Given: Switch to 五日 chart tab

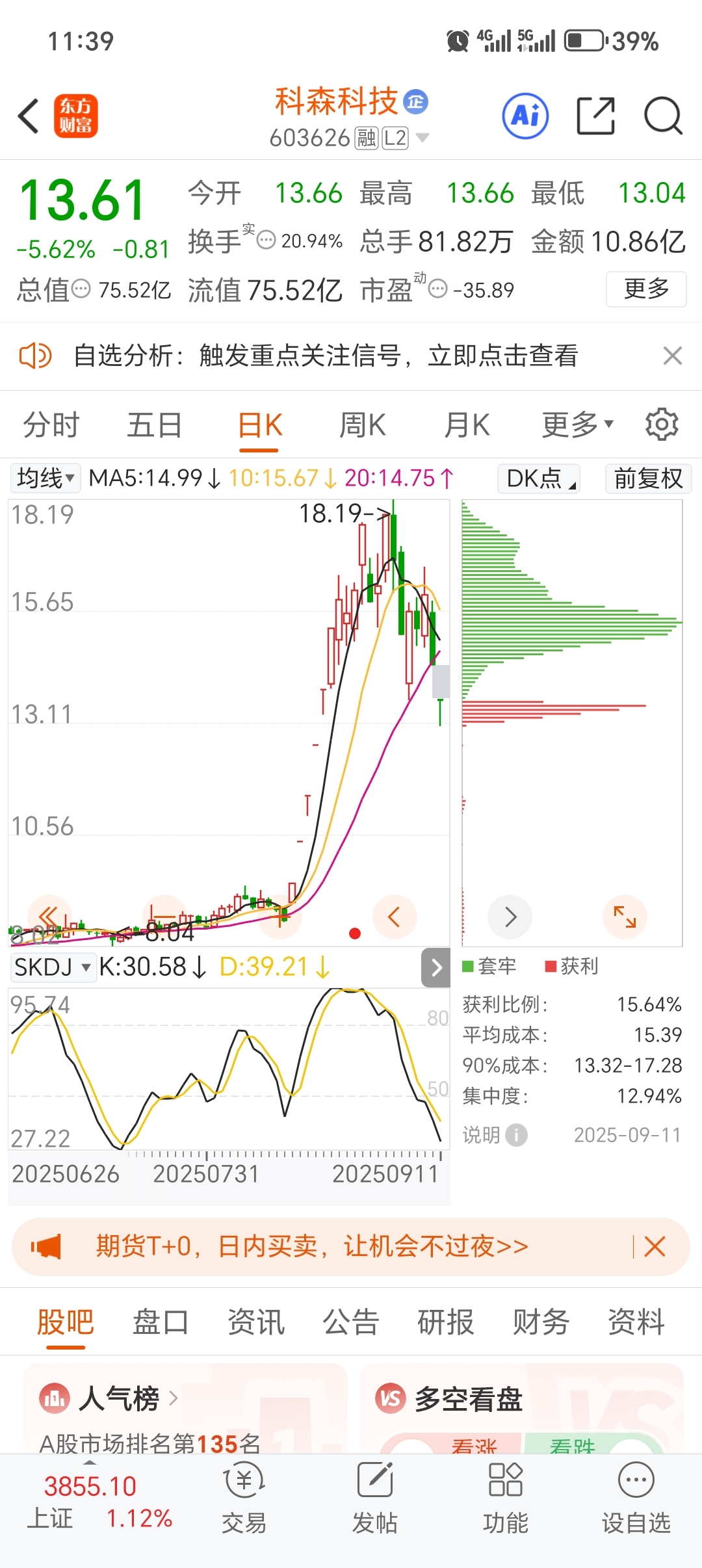Looking at the screenshot, I should [155, 425].
